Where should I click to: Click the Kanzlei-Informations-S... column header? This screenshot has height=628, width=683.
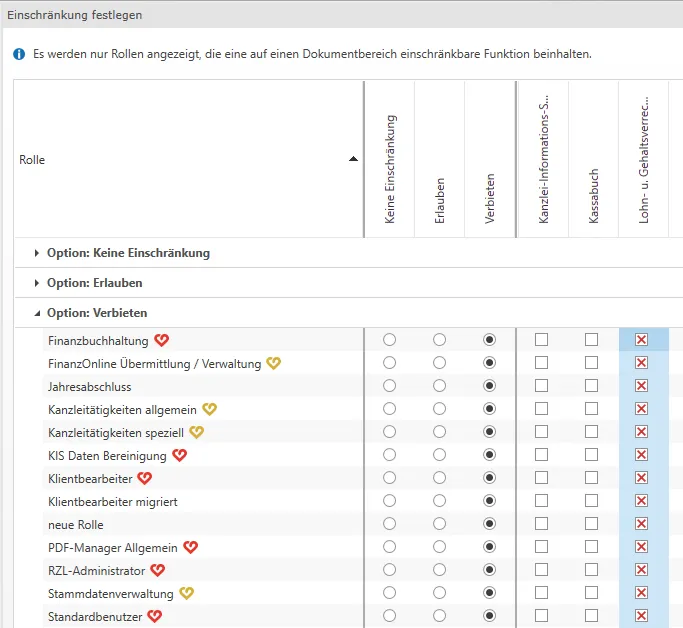click(543, 159)
